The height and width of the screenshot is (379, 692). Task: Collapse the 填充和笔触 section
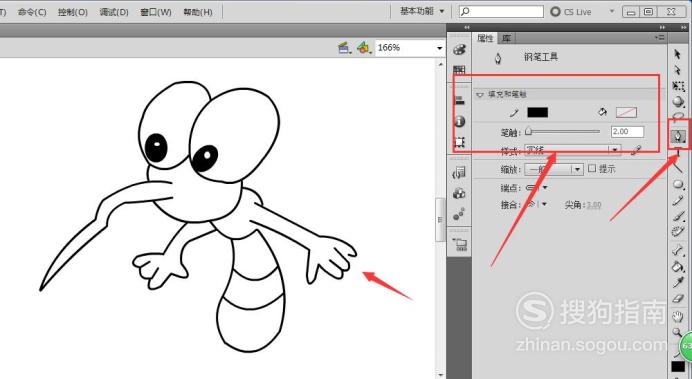pyautogui.click(x=480, y=94)
